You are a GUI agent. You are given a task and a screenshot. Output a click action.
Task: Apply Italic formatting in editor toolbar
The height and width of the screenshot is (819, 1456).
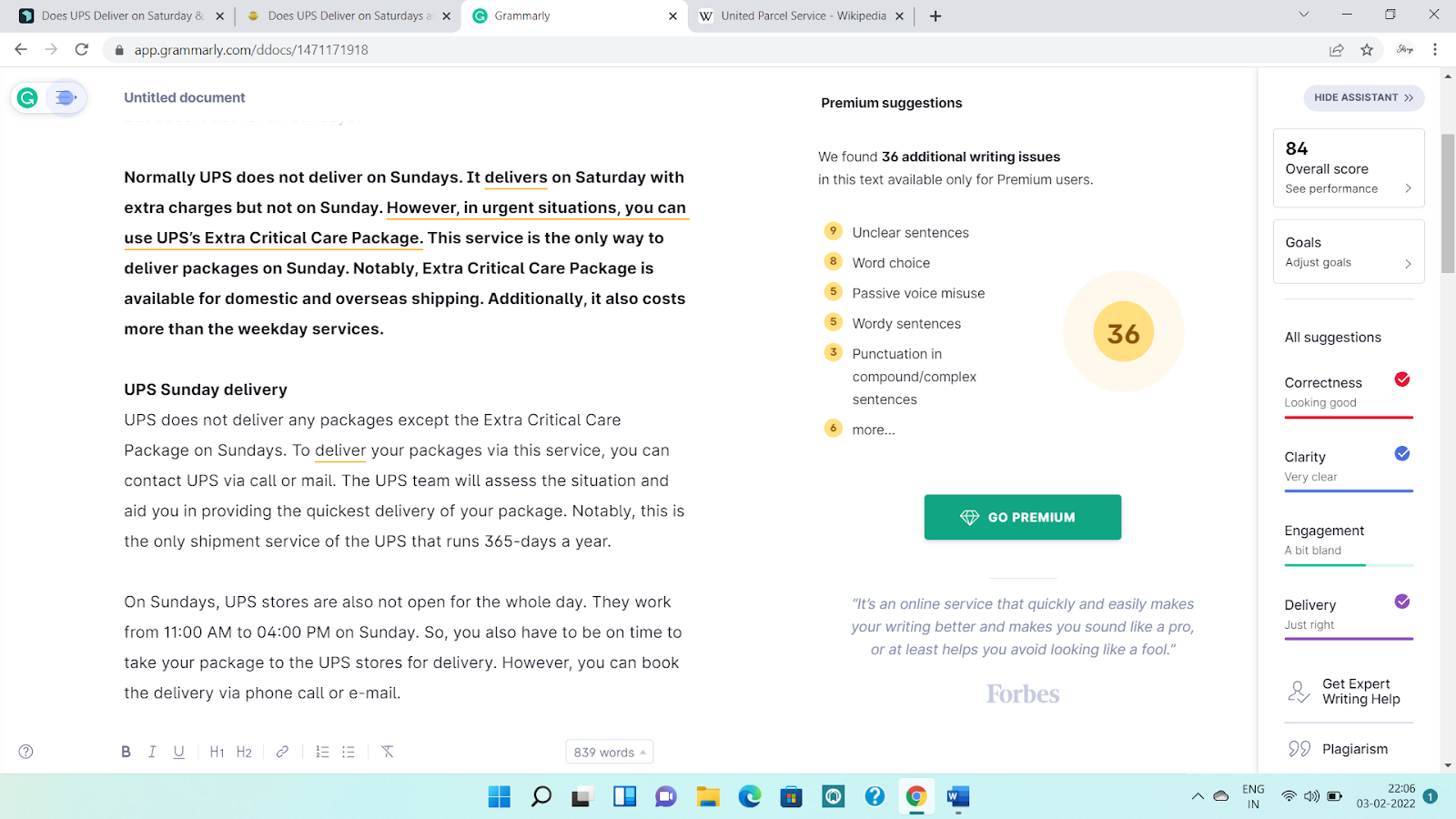[152, 752]
